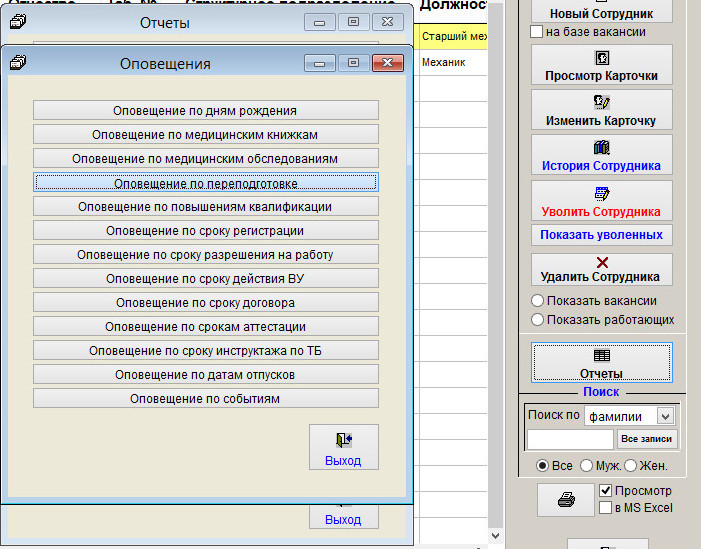Select Жен. radio button
The width and height of the screenshot is (701, 549).
[630, 466]
